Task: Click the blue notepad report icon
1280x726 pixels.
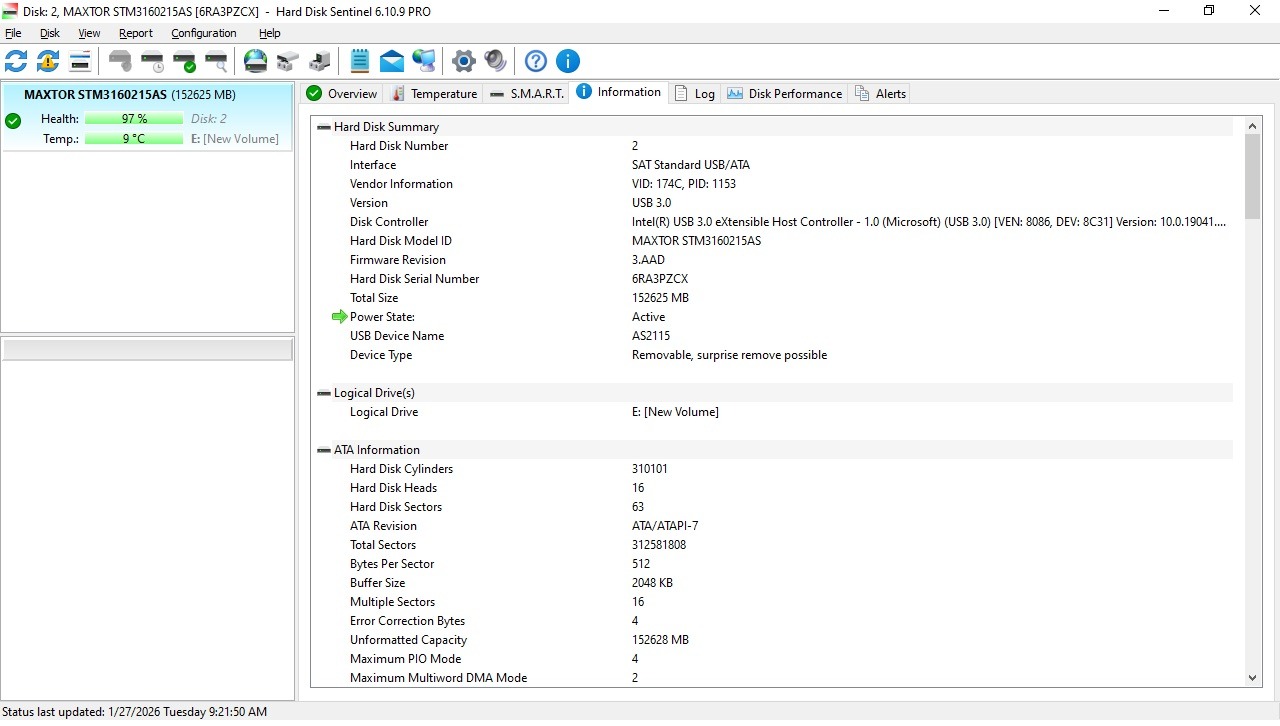Action: tap(360, 62)
